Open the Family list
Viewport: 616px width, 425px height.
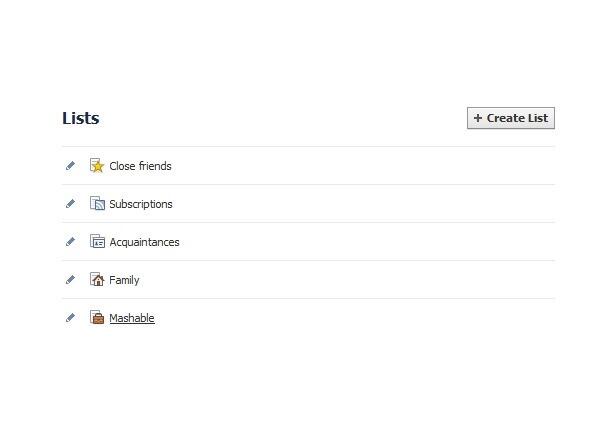click(x=124, y=280)
